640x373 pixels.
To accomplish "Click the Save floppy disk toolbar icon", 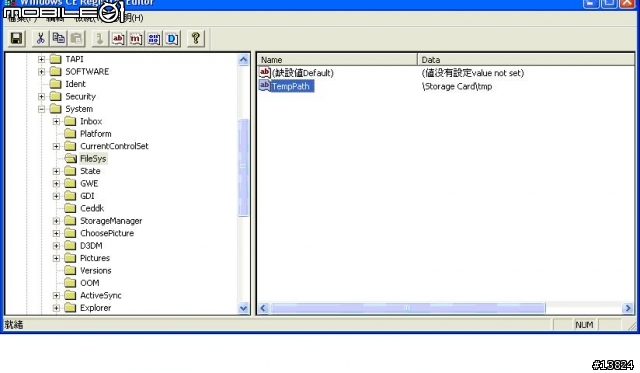I will pos(16,39).
